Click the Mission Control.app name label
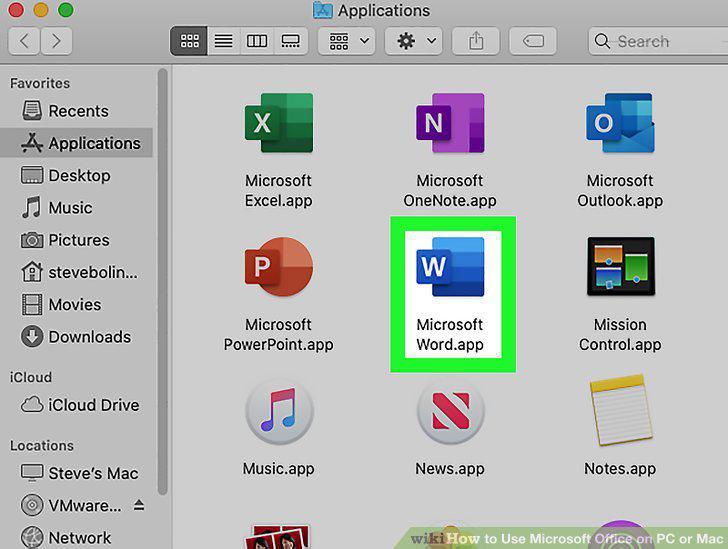Viewport: 728px width, 549px height. pyautogui.click(x=620, y=334)
